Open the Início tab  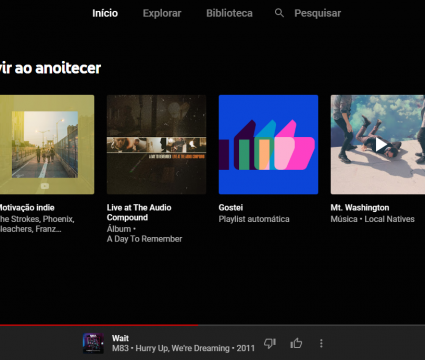pyautogui.click(x=105, y=13)
